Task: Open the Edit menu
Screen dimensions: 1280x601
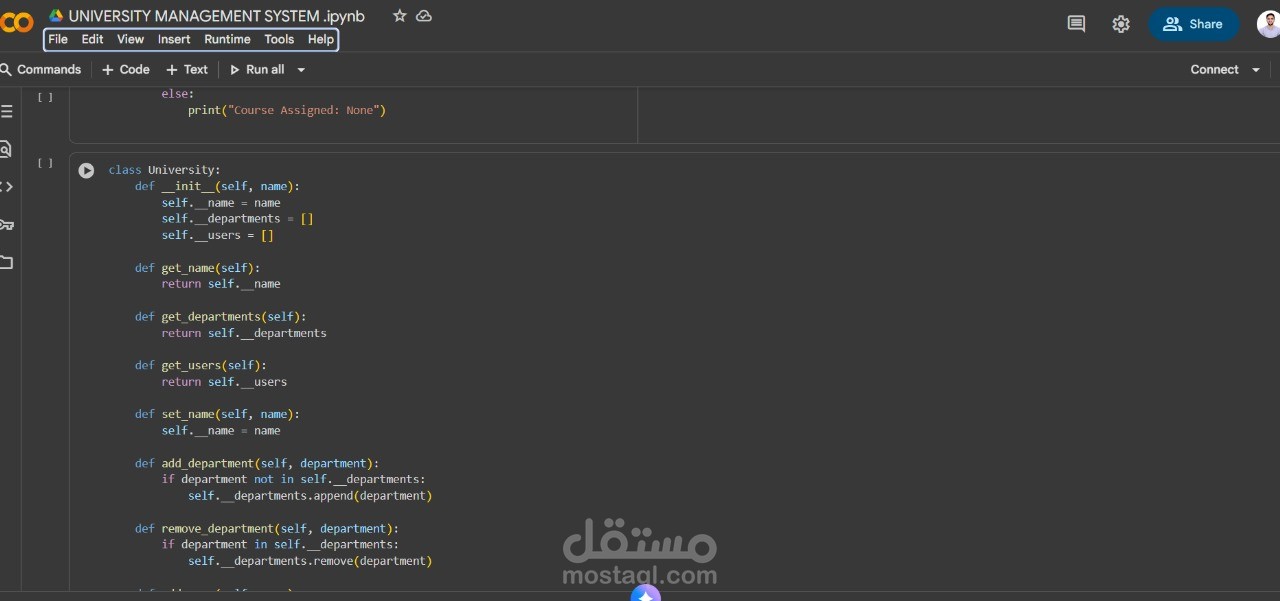Action: (92, 39)
